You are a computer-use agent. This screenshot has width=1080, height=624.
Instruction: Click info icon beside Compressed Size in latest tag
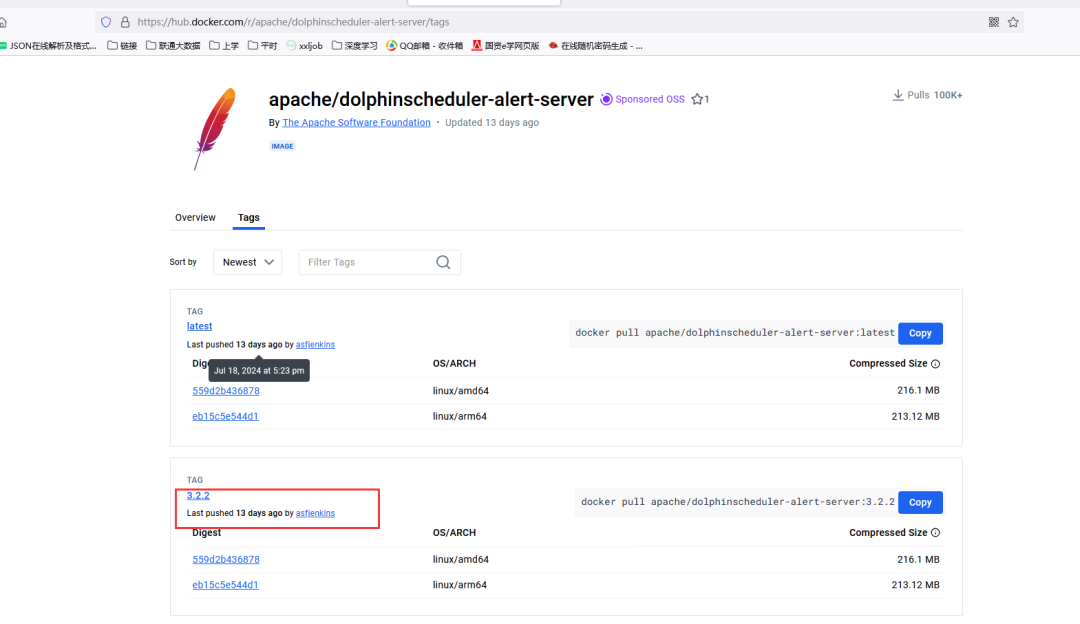935,364
